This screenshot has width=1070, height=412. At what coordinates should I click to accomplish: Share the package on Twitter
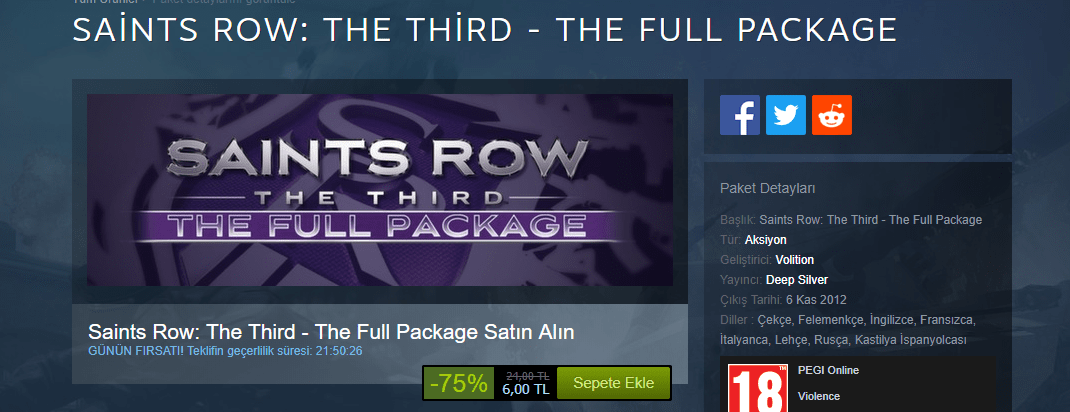[785, 115]
